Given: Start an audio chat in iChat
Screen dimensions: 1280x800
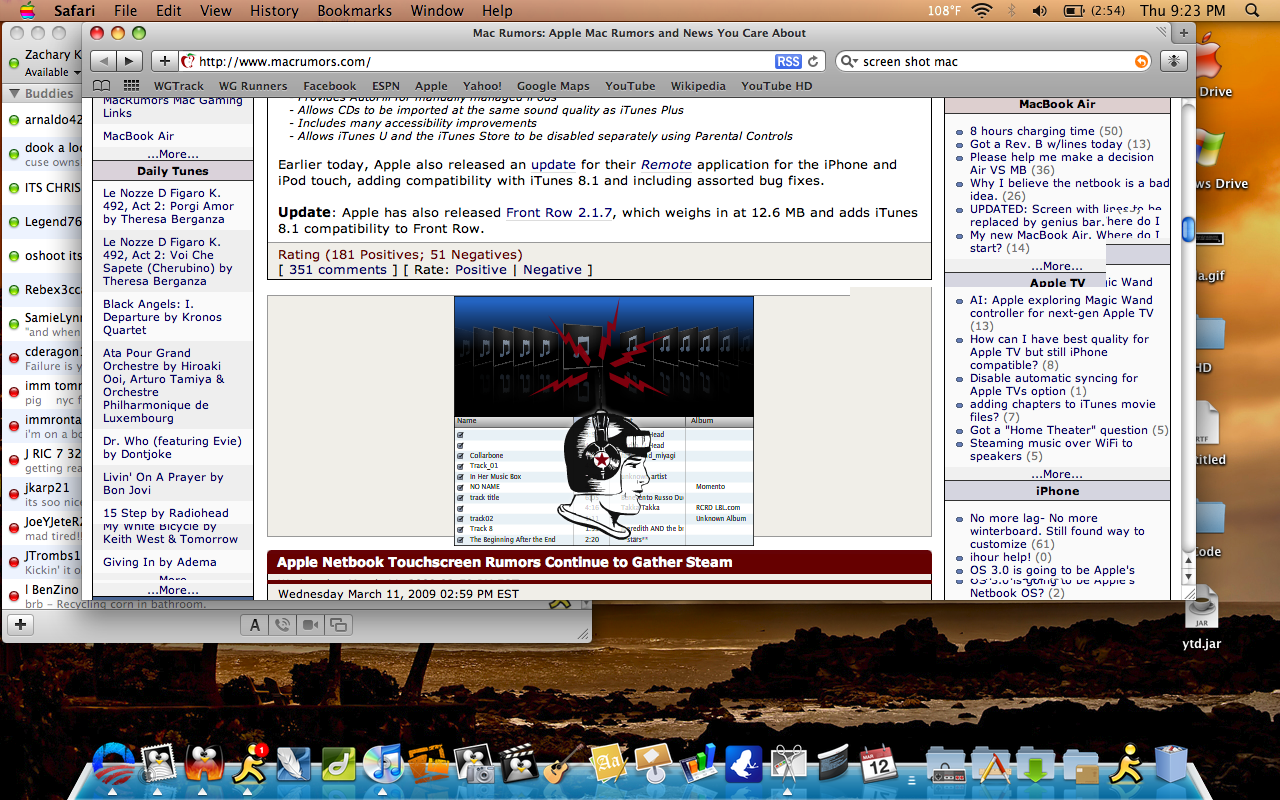Looking at the screenshot, I should [282, 625].
